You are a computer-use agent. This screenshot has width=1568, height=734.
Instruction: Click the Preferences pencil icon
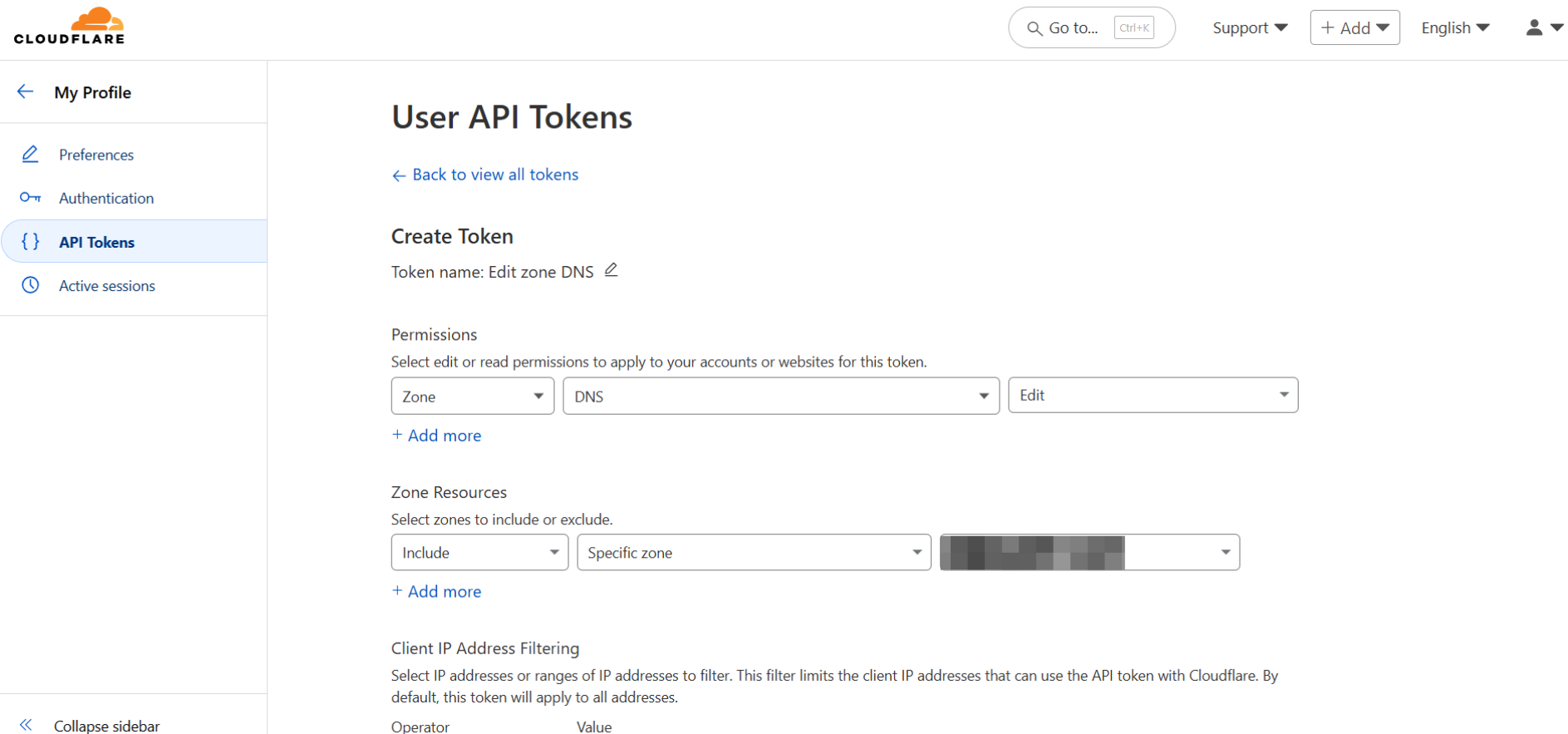pos(30,154)
